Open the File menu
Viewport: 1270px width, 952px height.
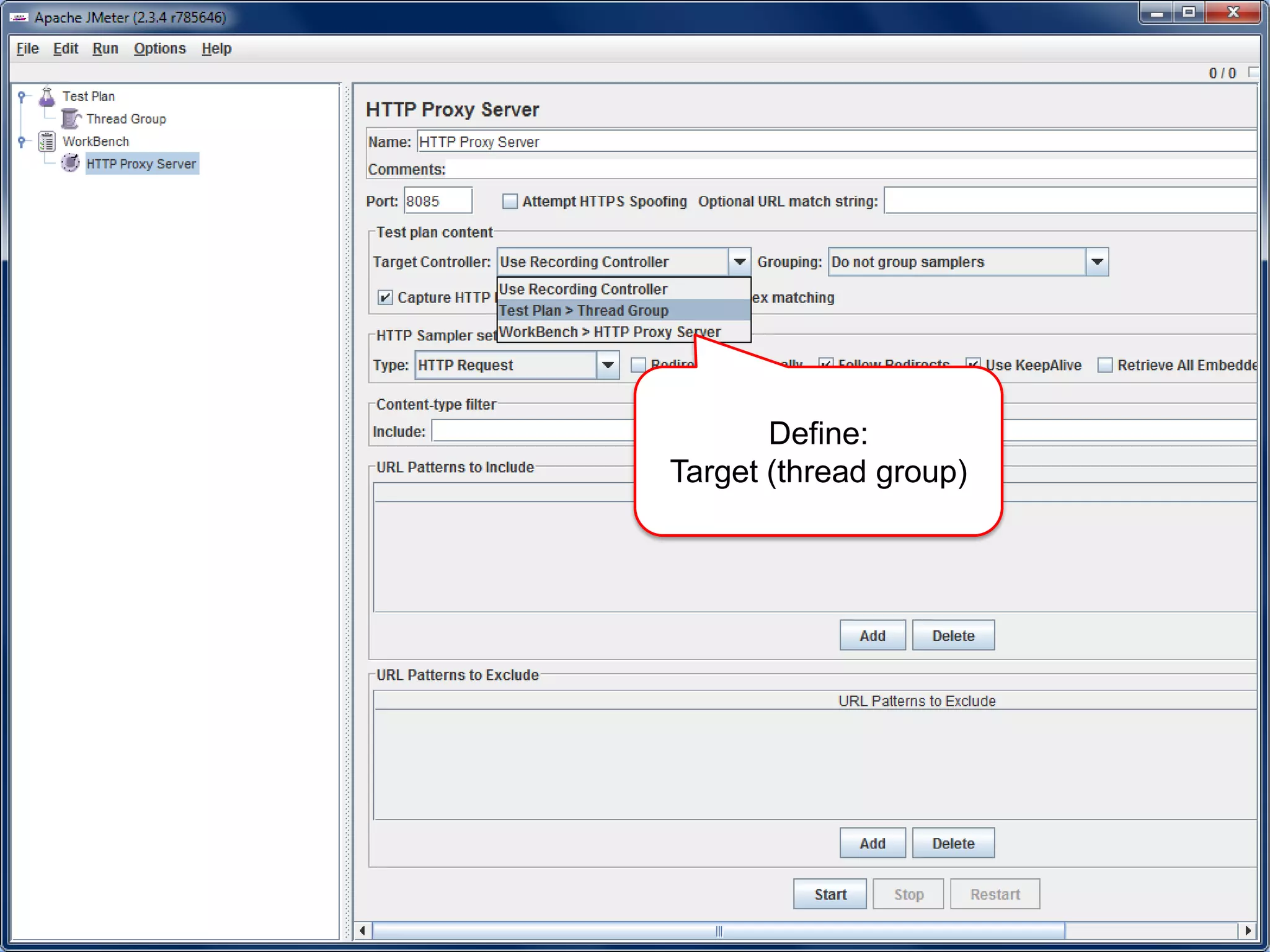tap(27, 48)
